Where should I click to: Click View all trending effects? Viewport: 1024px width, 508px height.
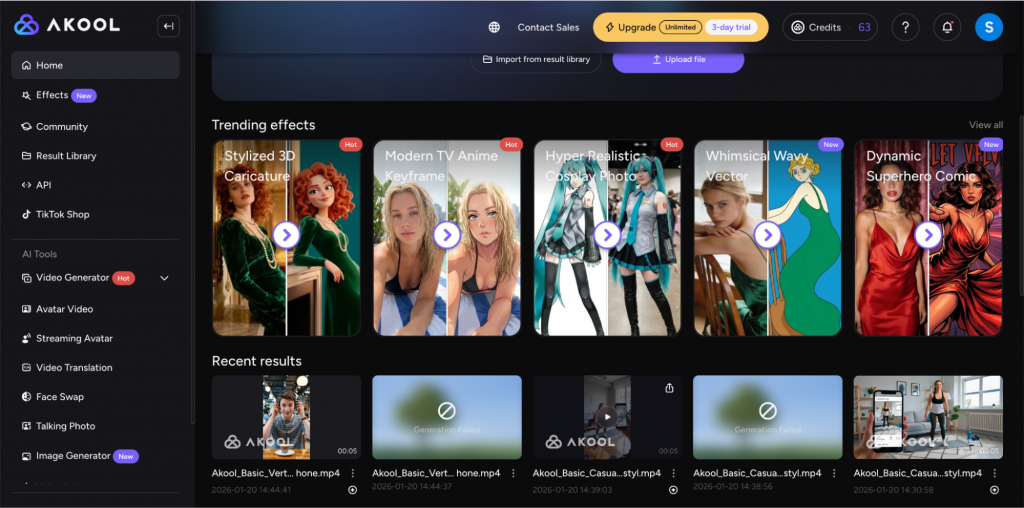985,125
